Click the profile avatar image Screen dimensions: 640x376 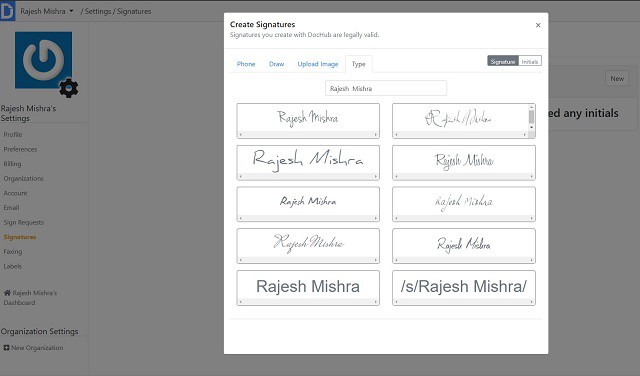coord(43,60)
